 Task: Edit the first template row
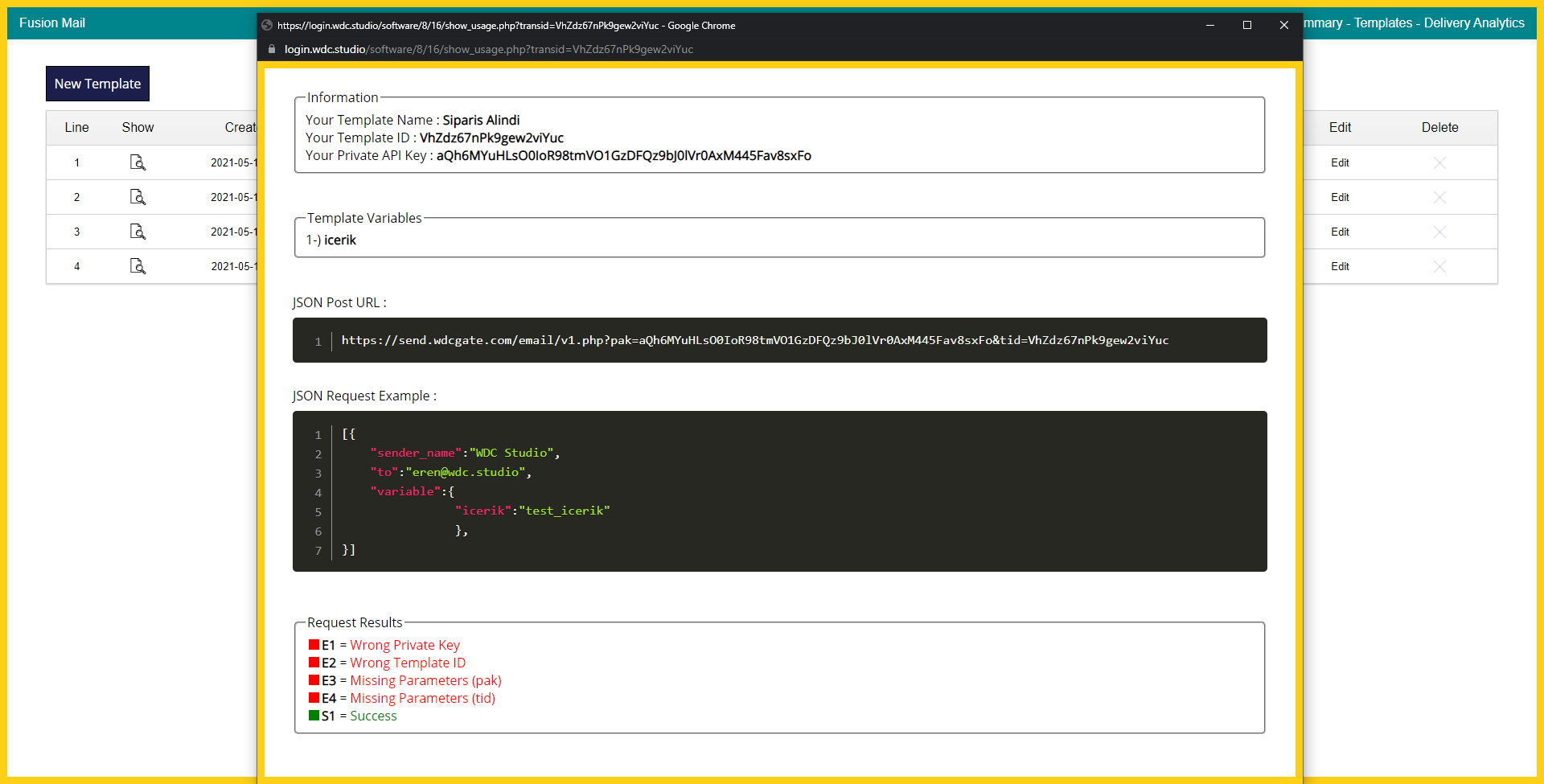pyautogui.click(x=1340, y=162)
